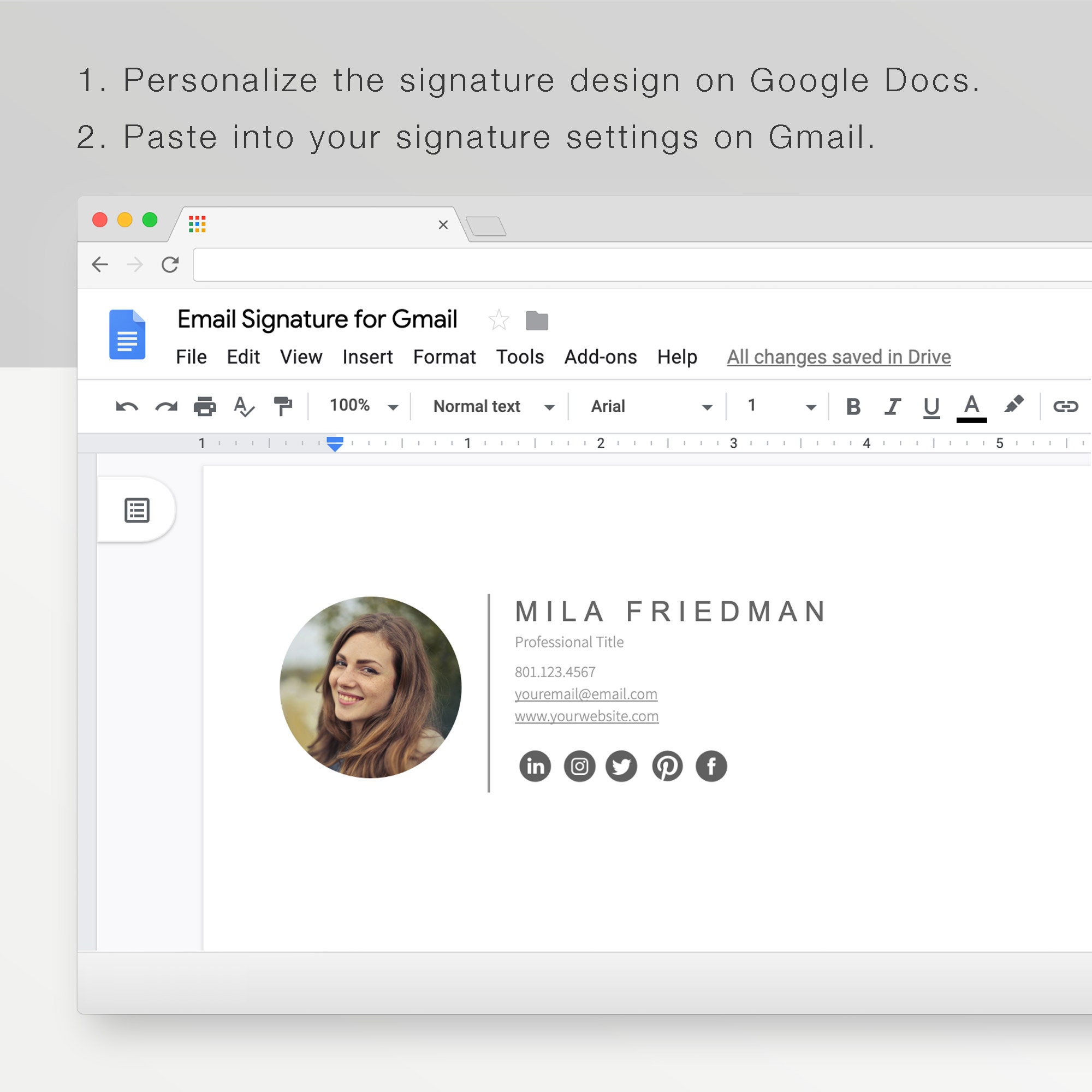Click the tab's colorful grid favicon
1092x1092 pixels.
197,224
